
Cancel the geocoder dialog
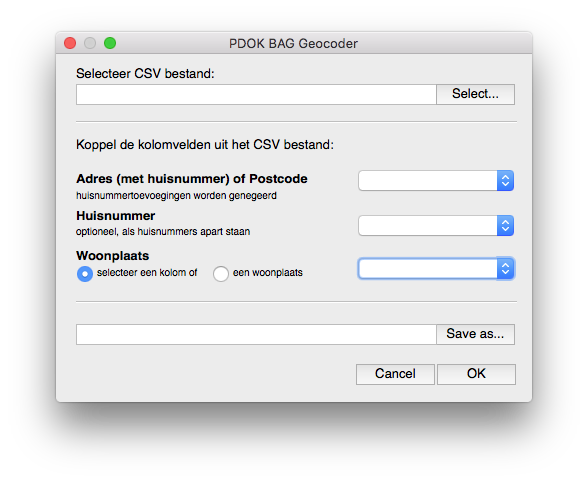(x=395, y=374)
